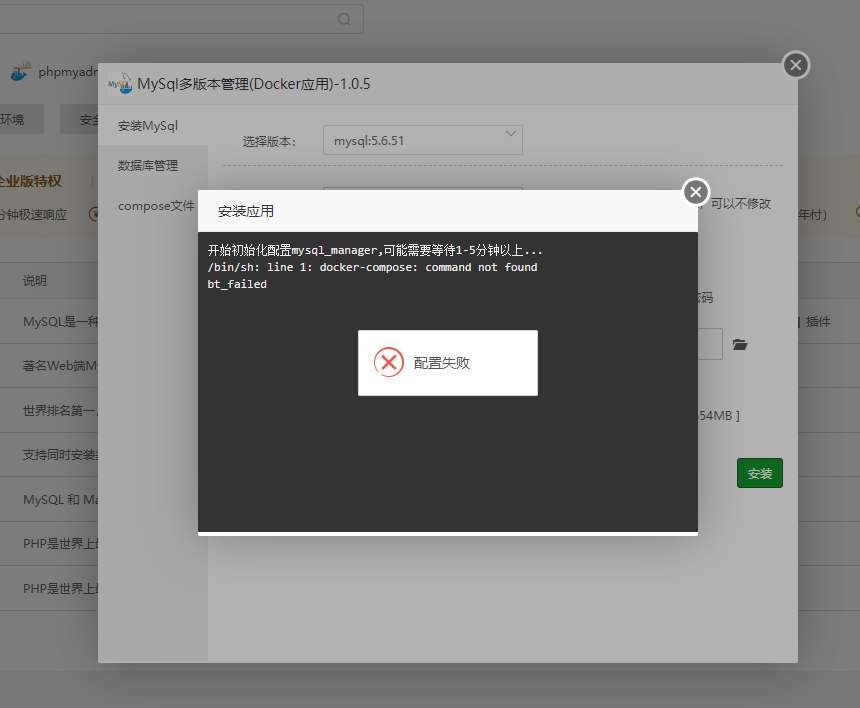
Task: Click the MySql多版本管理(Docker应用)-1.0.5 title
Action: point(253,84)
